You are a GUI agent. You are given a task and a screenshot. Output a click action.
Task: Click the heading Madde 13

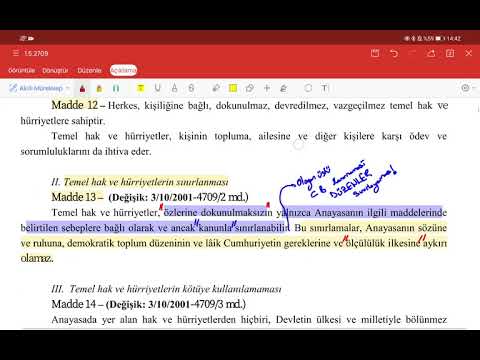click(x=75, y=197)
